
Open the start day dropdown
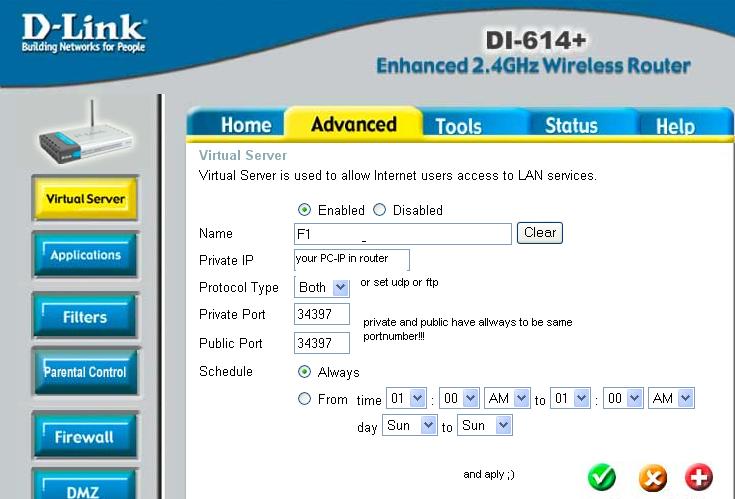click(x=410, y=425)
